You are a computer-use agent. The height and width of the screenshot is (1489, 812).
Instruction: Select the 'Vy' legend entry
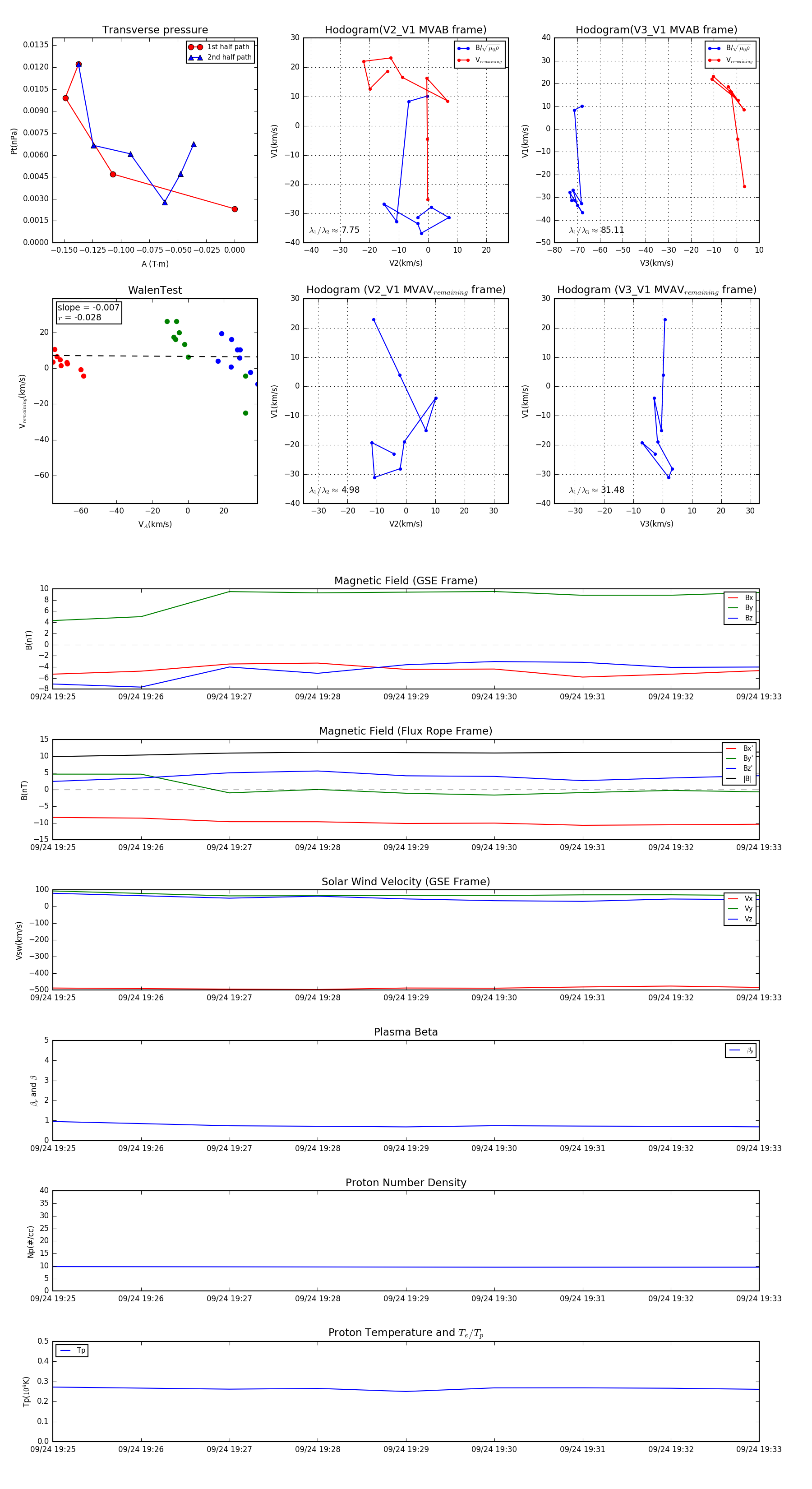(x=740, y=909)
